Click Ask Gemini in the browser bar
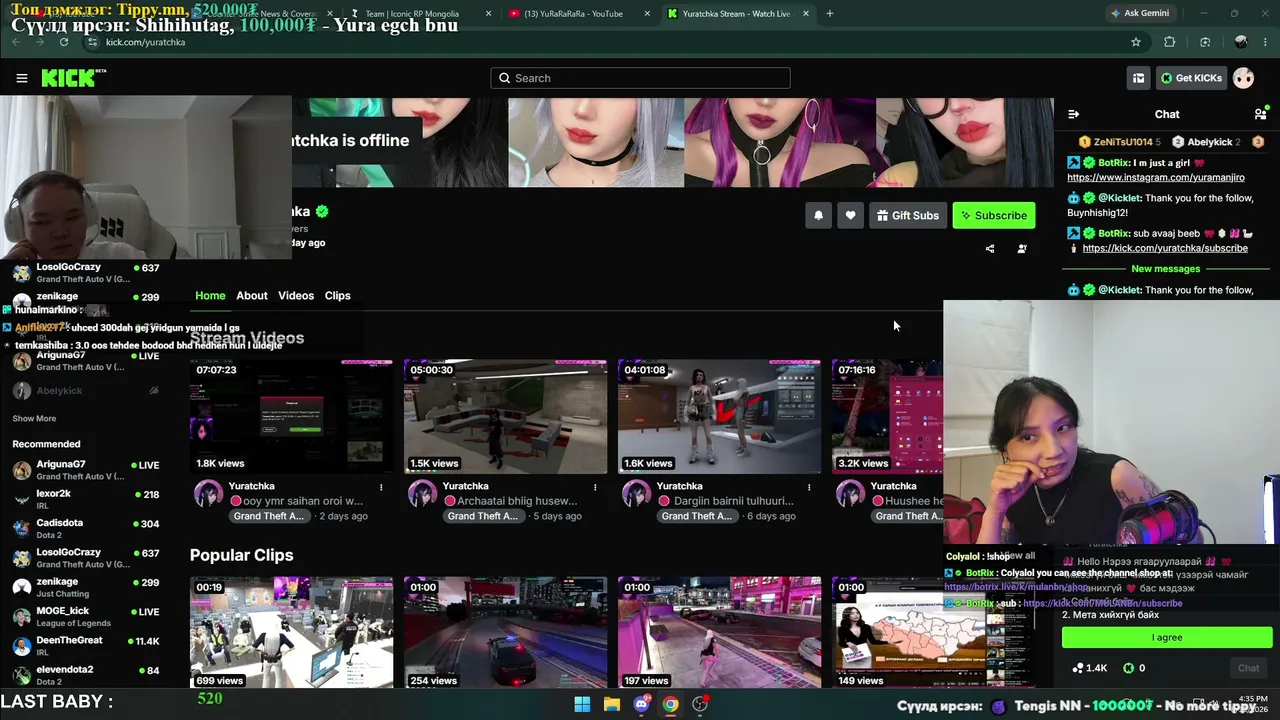The width and height of the screenshot is (1280, 720). pyautogui.click(x=1140, y=13)
